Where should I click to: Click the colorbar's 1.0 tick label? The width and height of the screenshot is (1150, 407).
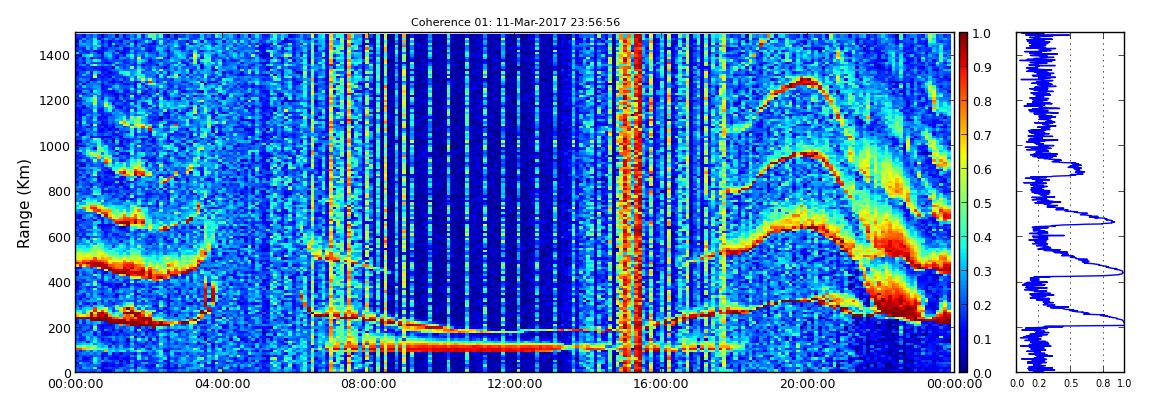tap(981, 34)
